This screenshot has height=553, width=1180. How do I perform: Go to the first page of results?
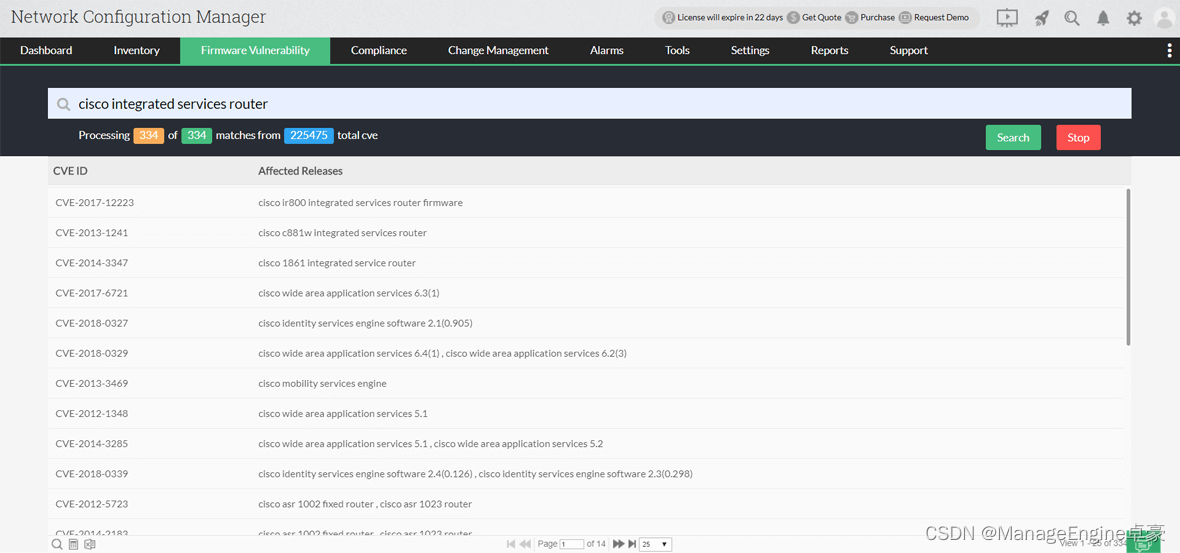[511, 544]
